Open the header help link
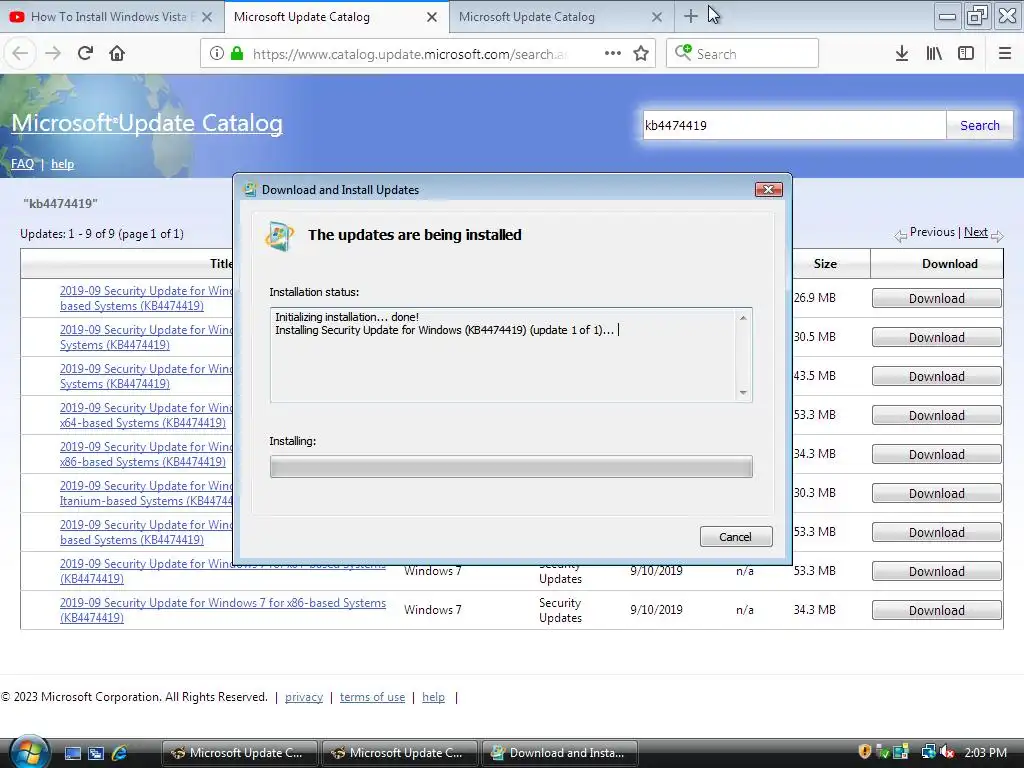 [63, 164]
